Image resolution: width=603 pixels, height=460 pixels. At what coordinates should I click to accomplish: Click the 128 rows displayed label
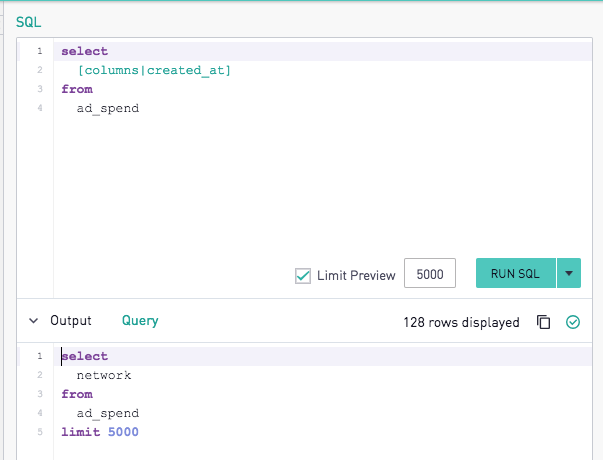[x=461, y=322]
